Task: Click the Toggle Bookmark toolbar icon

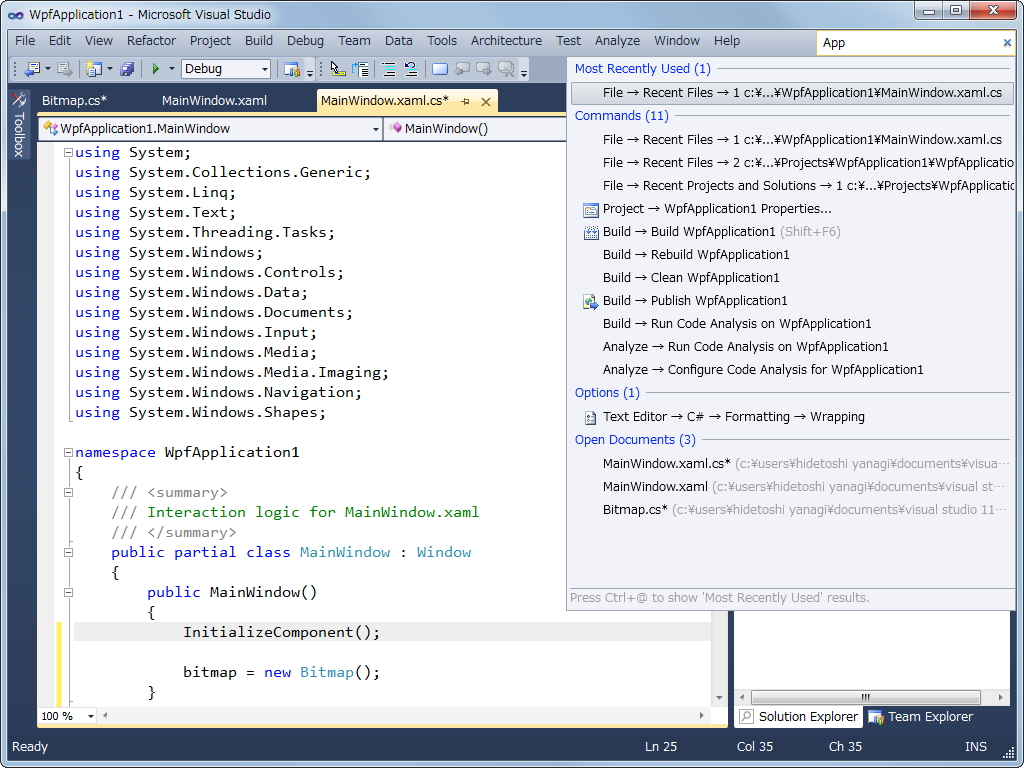Action: click(x=440, y=69)
